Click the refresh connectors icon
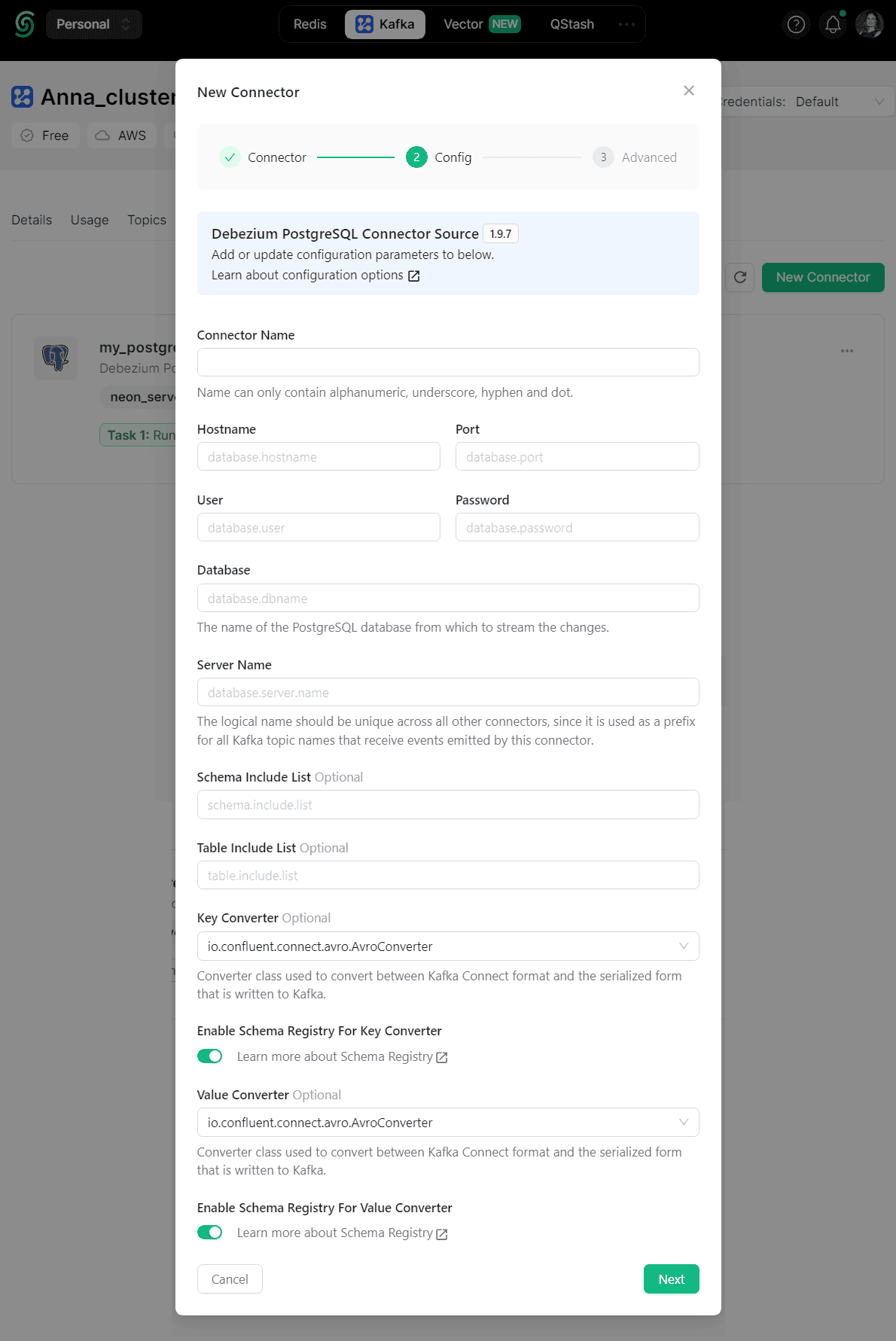This screenshot has width=896, height=1341. pos(740,277)
